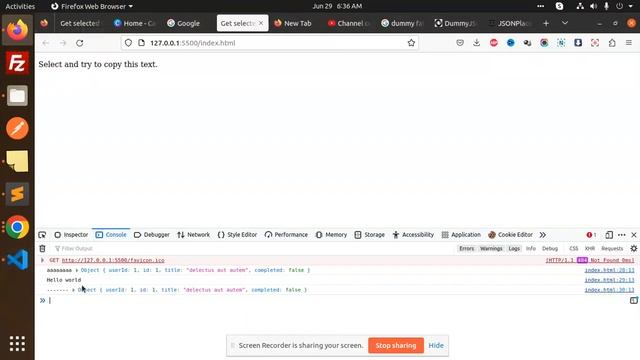Toggle the Logs filter
Screen dimensions: 640x360
[x=514, y=249]
